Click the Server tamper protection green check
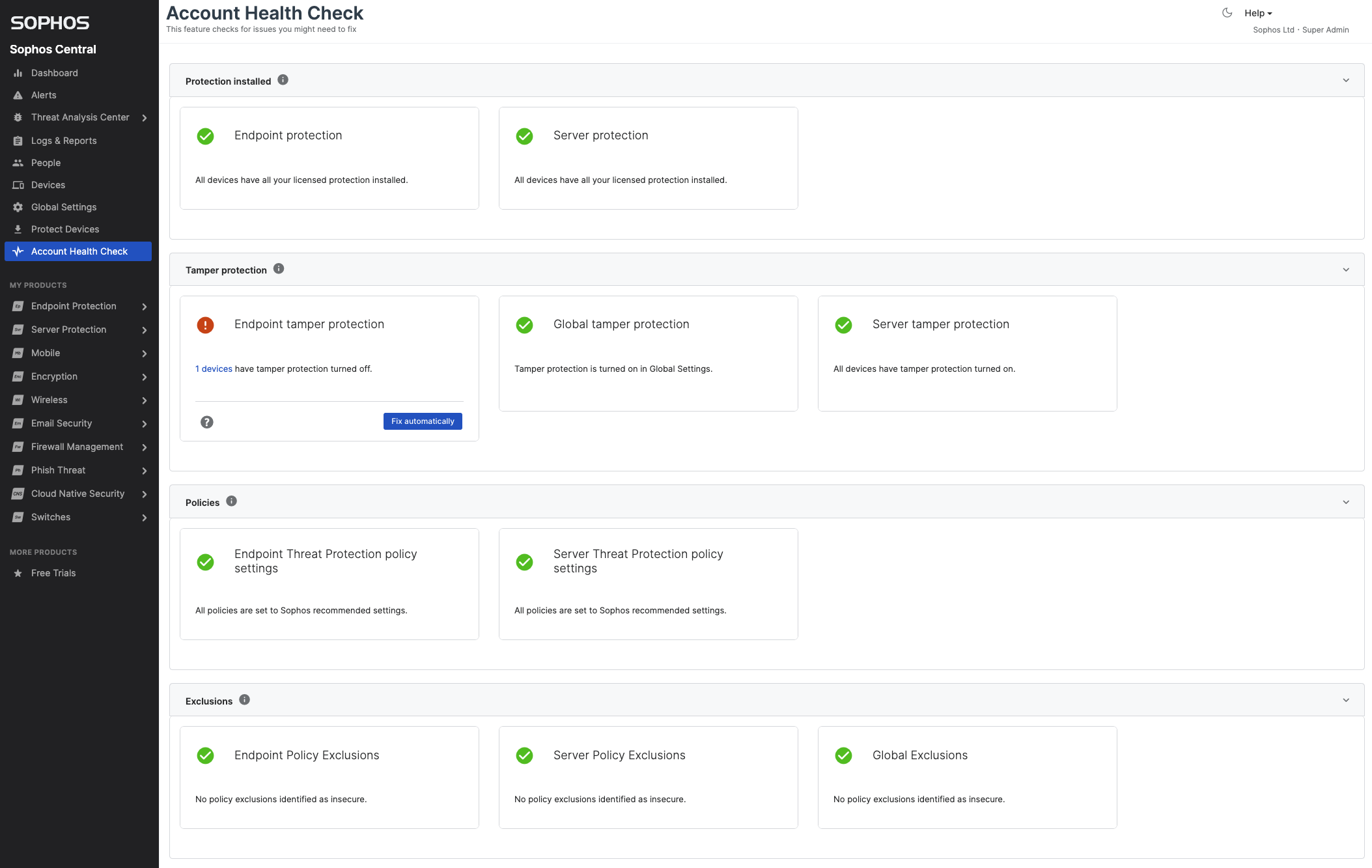This screenshot has height=868, width=1372. [843, 325]
